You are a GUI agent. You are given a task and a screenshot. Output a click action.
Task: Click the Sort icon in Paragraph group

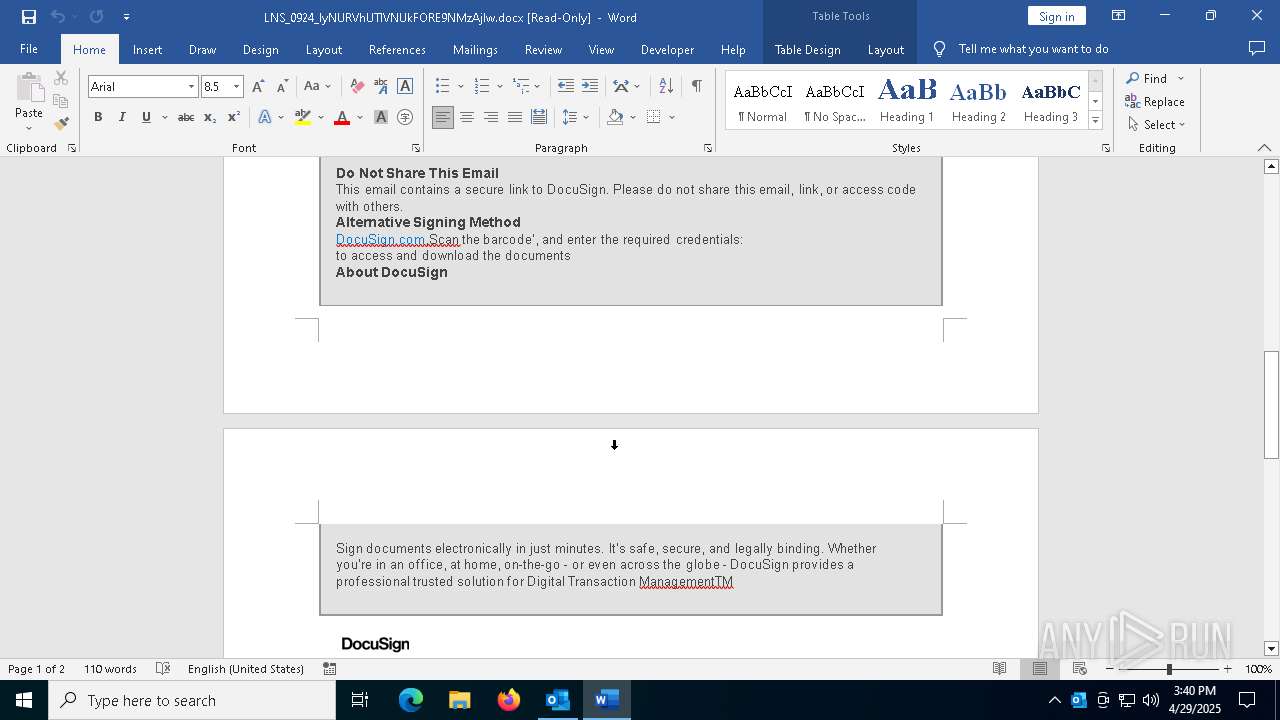point(666,87)
